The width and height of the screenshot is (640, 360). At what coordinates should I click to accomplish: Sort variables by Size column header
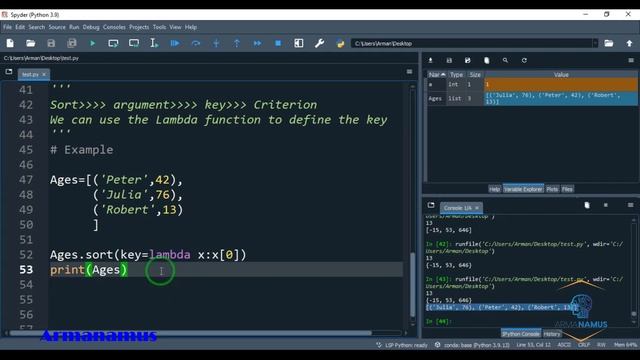[475, 75]
